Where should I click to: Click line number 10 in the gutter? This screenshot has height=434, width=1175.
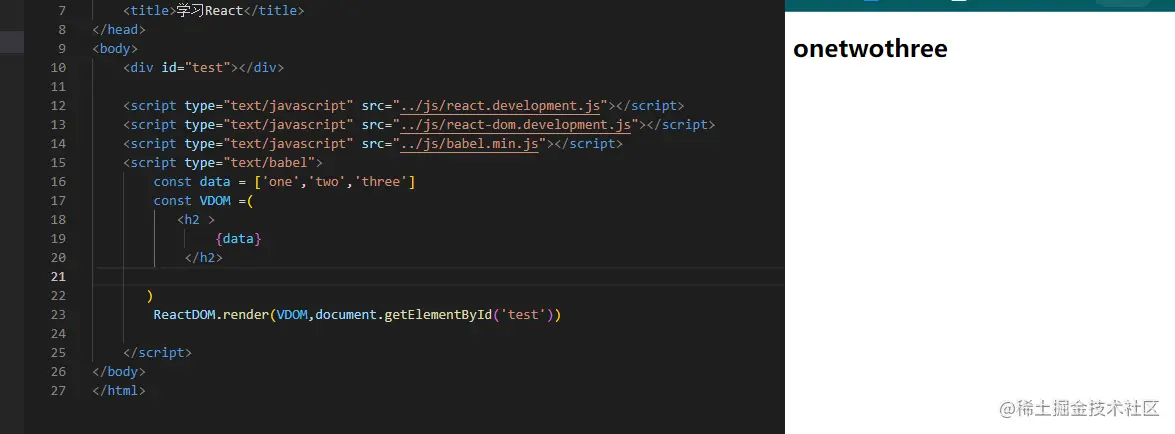[x=58, y=67]
